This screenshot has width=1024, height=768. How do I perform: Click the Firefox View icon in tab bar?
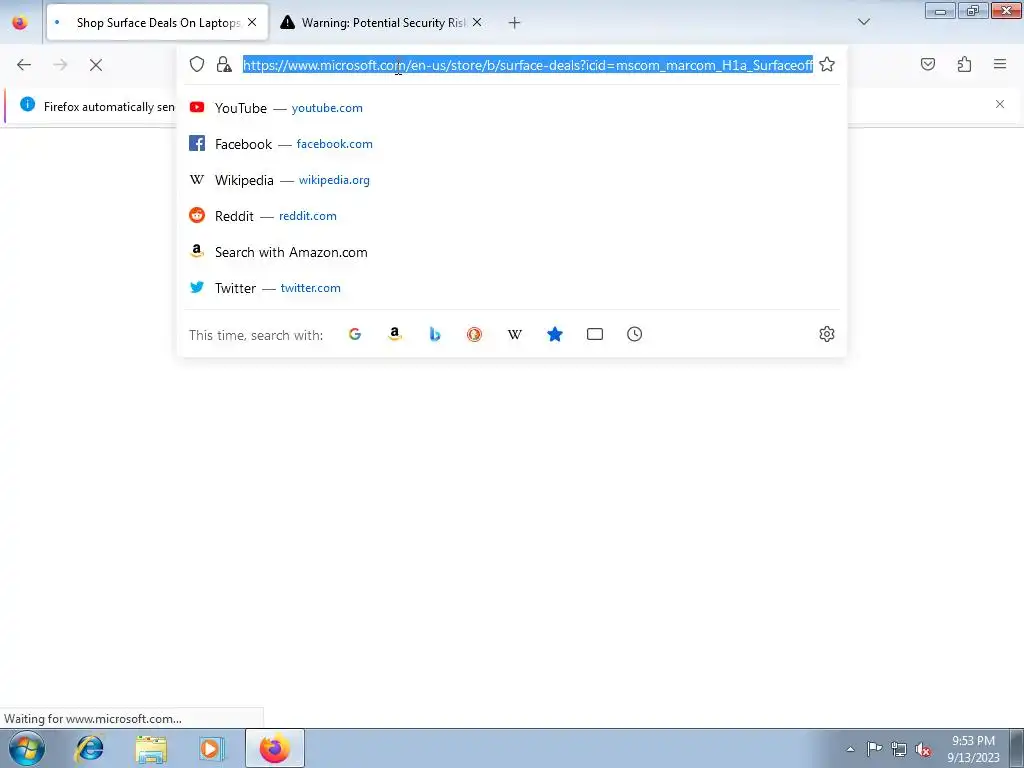click(x=20, y=23)
